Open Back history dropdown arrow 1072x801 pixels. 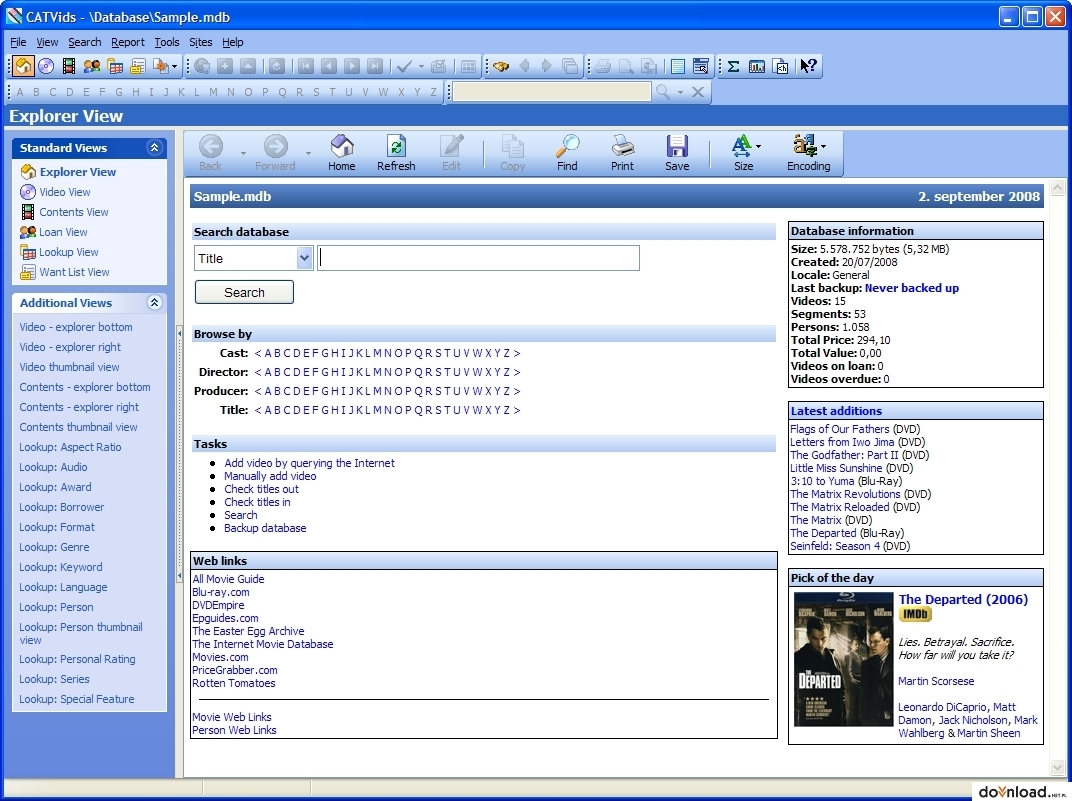[x=243, y=153]
